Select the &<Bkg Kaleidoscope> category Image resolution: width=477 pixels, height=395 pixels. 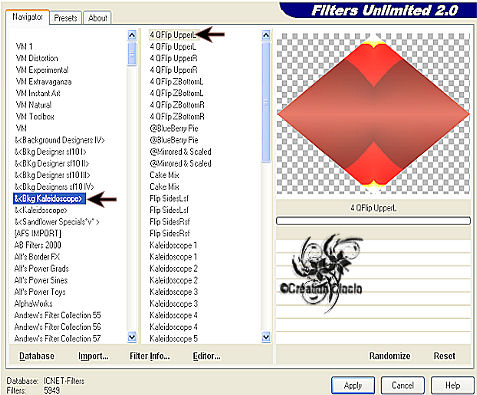click(49, 199)
